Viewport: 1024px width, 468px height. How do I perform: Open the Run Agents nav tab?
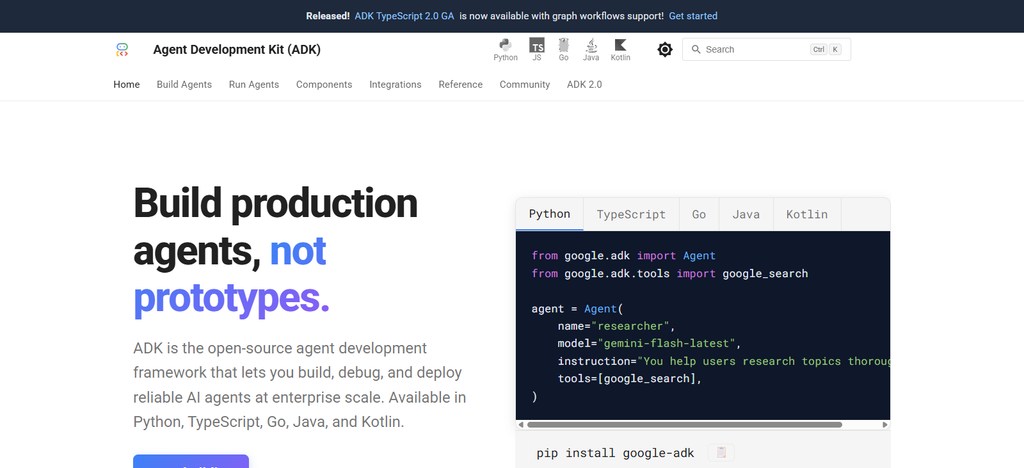(x=254, y=84)
